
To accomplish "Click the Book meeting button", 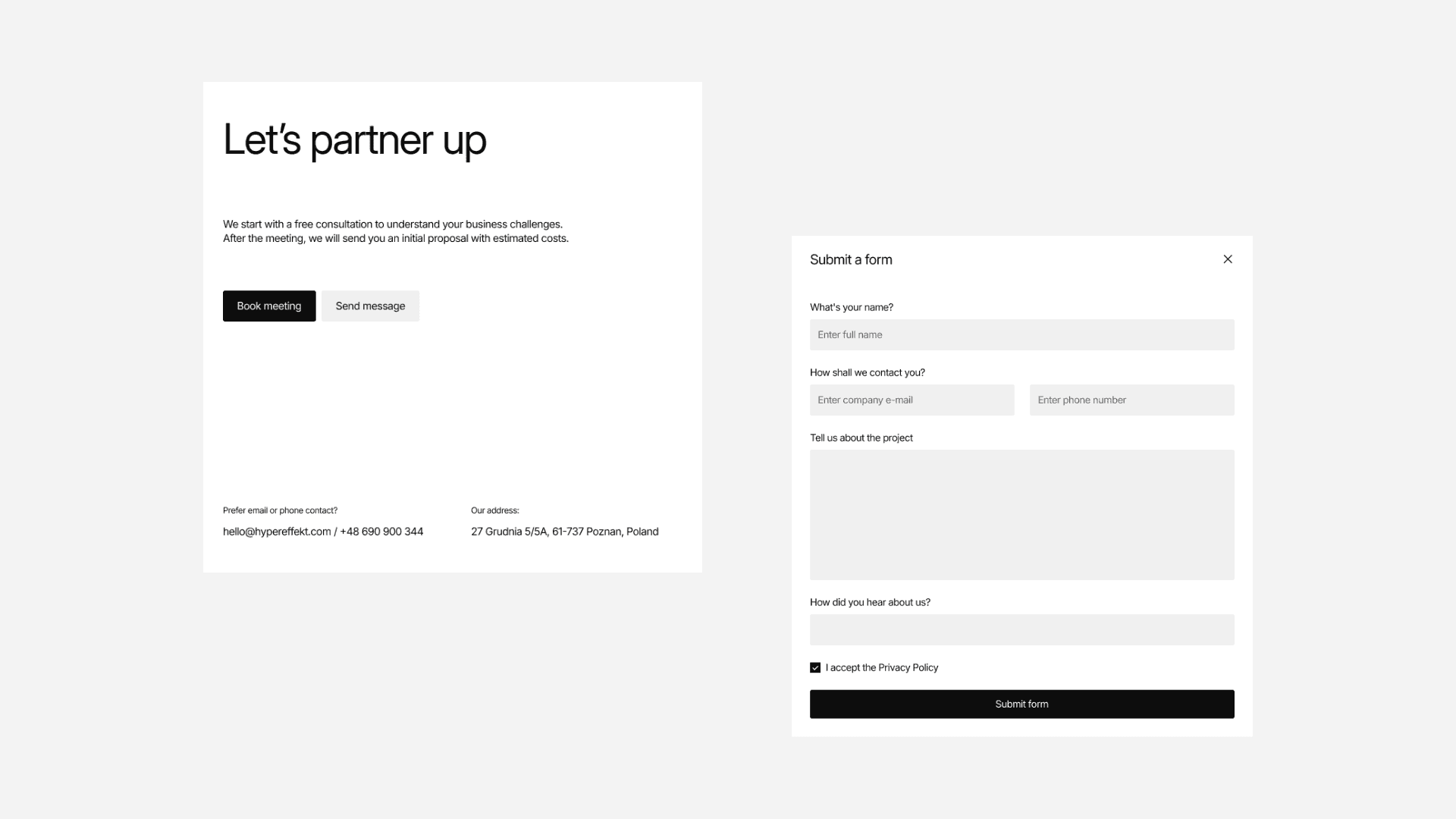I will pos(269,306).
